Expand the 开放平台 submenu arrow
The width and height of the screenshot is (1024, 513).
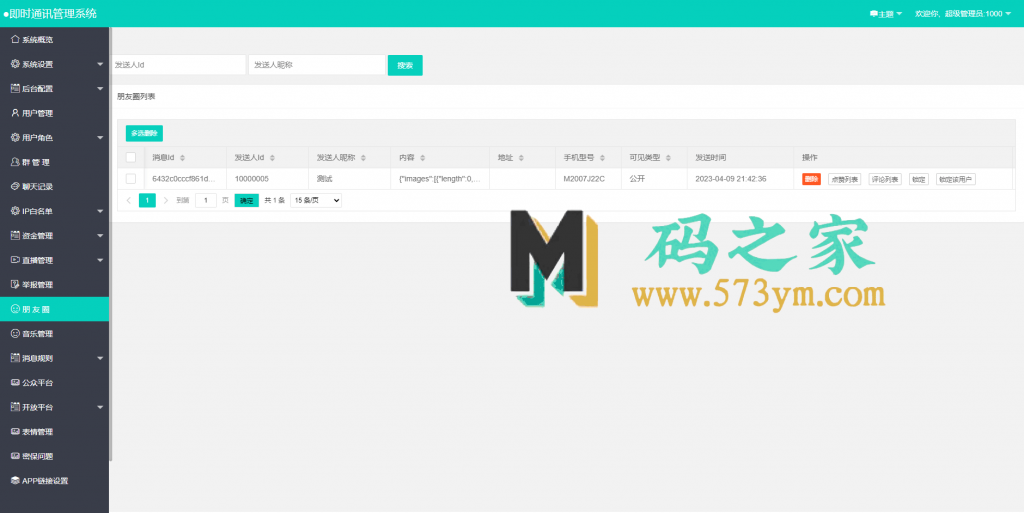pyautogui.click(x=100, y=407)
